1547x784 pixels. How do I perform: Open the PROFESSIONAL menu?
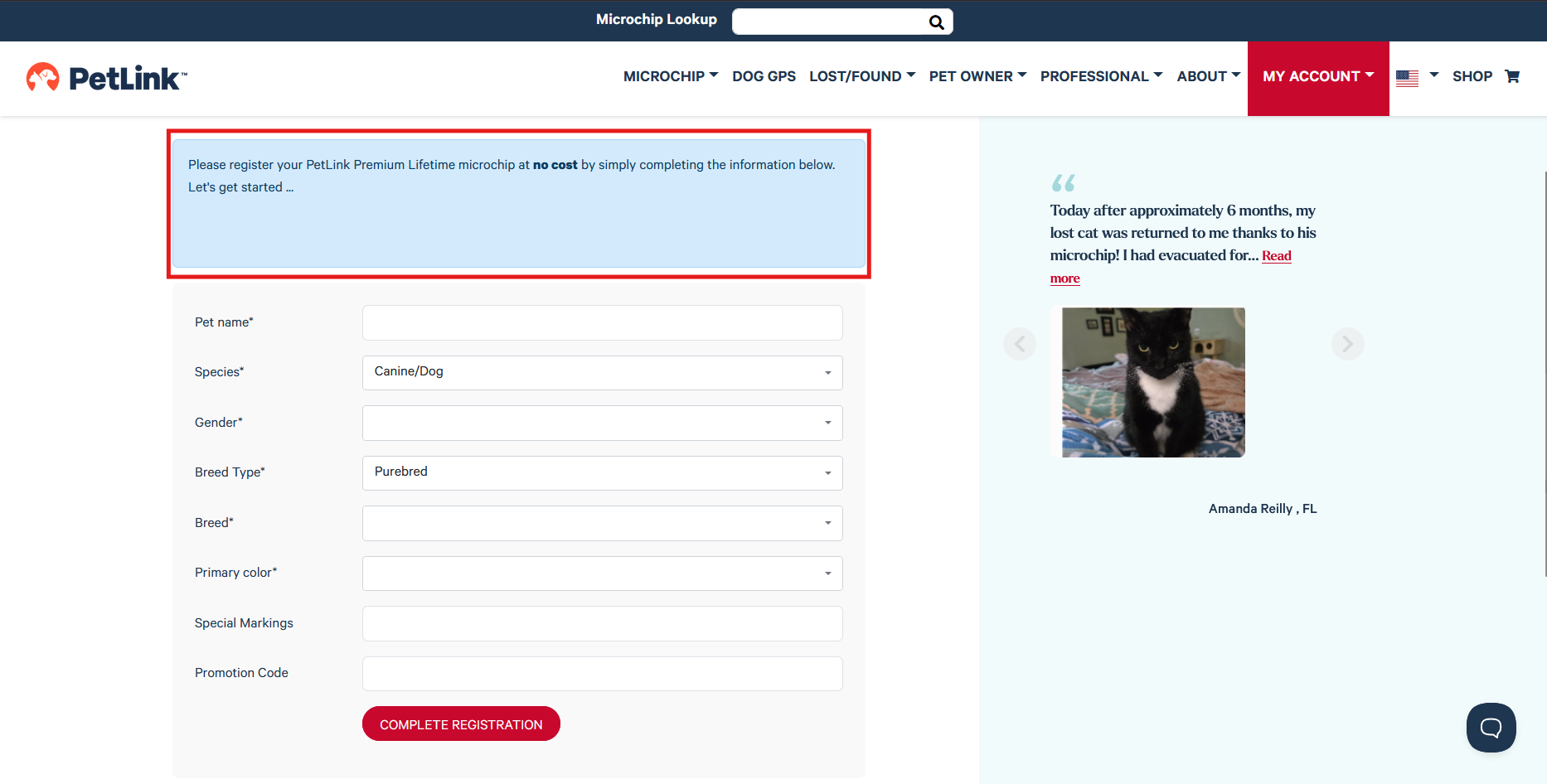pos(1102,76)
